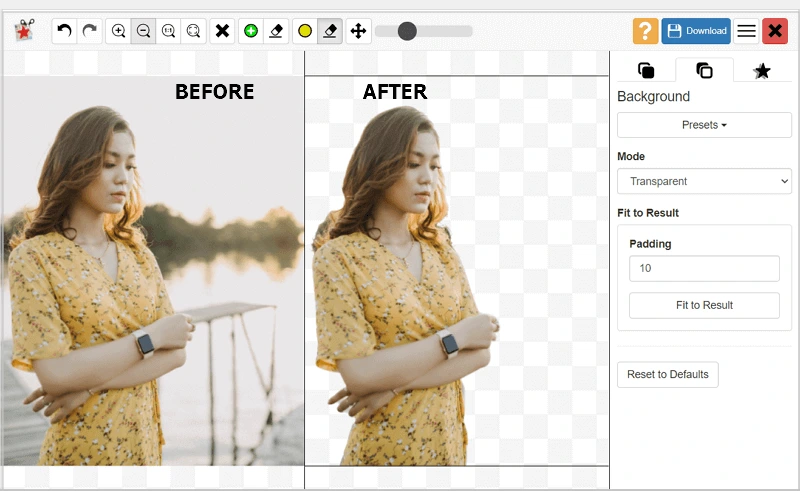800x491 pixels.
Task: Clear all marks with X tool
Action: 222,31
